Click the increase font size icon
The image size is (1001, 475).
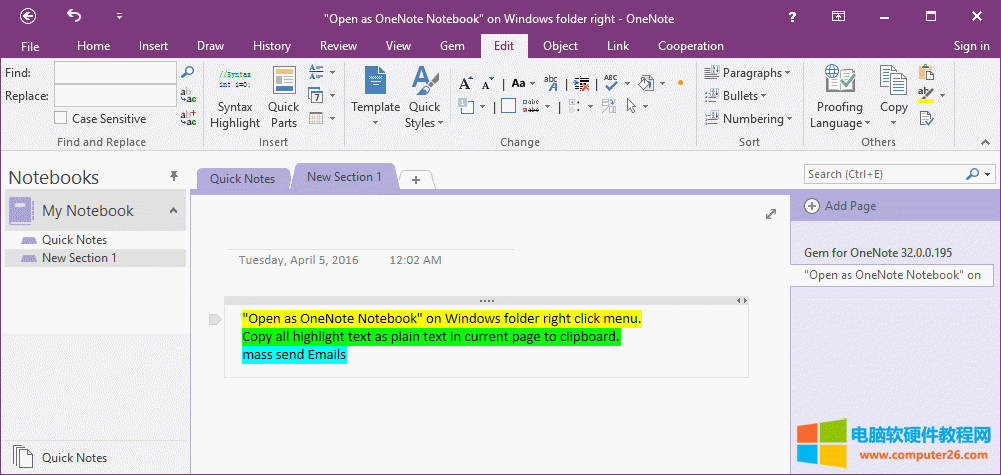[465, 84]
